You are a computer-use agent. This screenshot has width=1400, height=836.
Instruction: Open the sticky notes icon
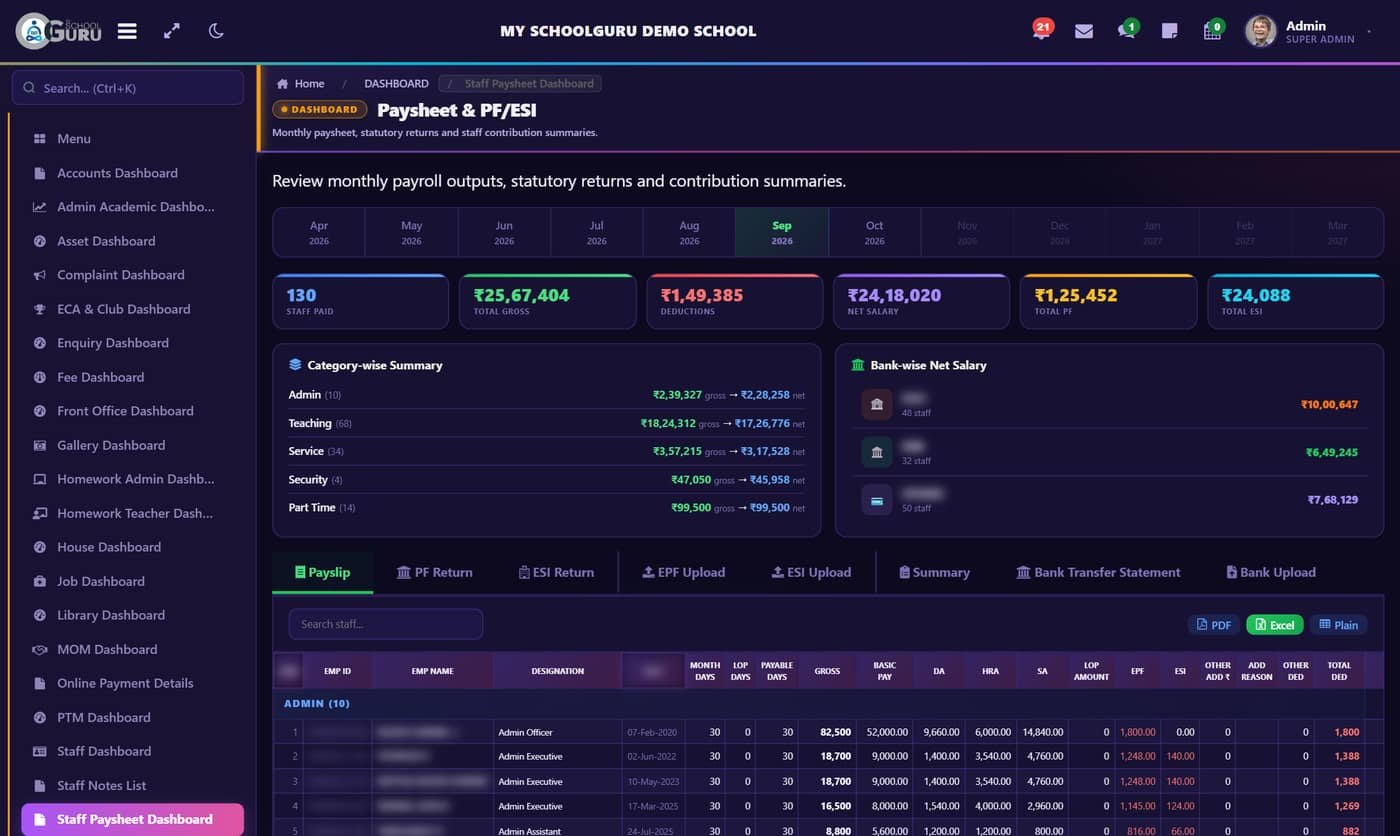click(1169, 31)
